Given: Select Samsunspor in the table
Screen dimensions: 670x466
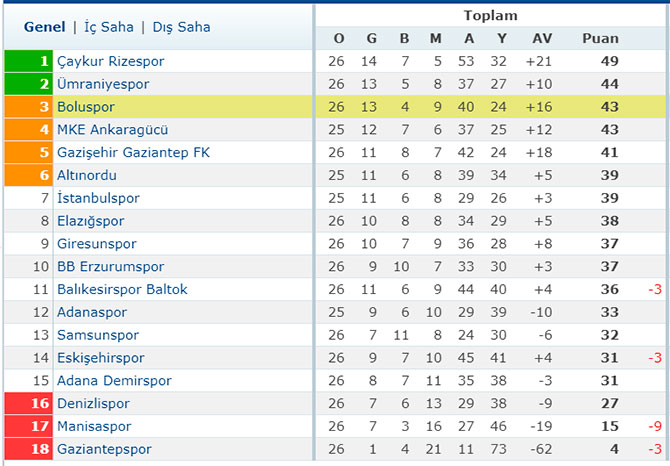Looking at the screenshot, I should [x=98, y=335].
